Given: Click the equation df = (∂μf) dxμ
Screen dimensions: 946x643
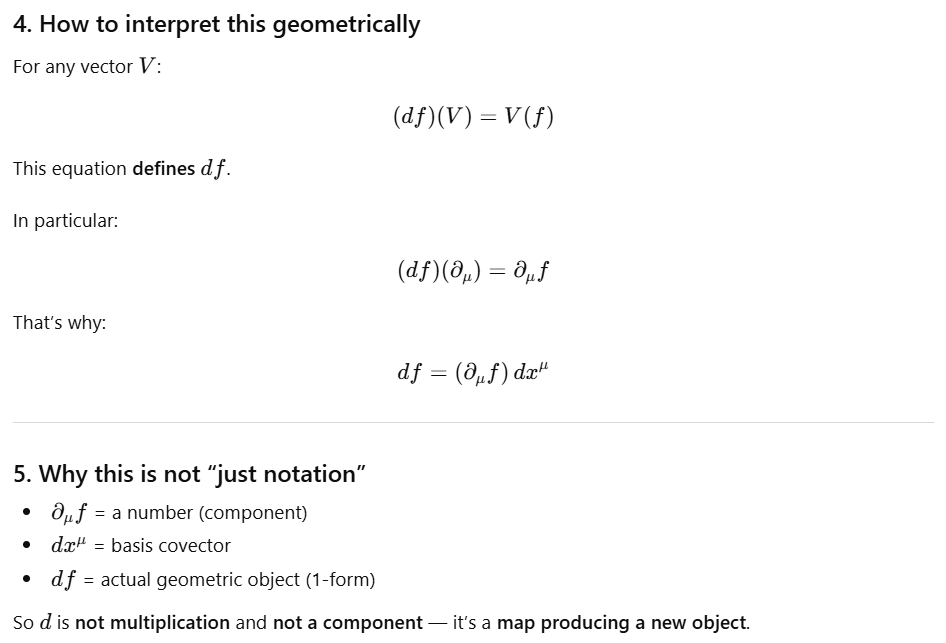Looking at the screenshot, I should (x=473, y=373).
